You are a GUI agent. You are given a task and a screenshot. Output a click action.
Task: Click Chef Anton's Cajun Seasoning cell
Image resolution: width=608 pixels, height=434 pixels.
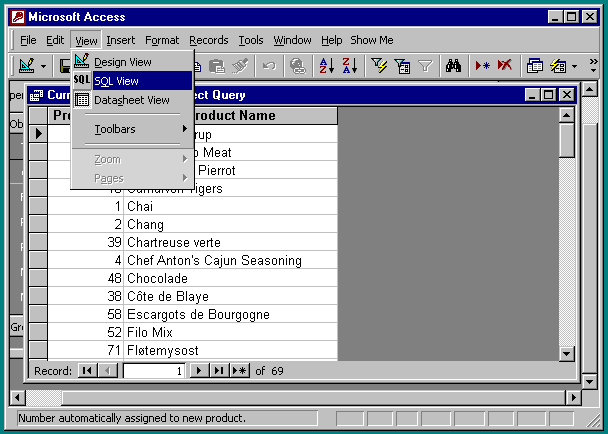click(230, 260)
